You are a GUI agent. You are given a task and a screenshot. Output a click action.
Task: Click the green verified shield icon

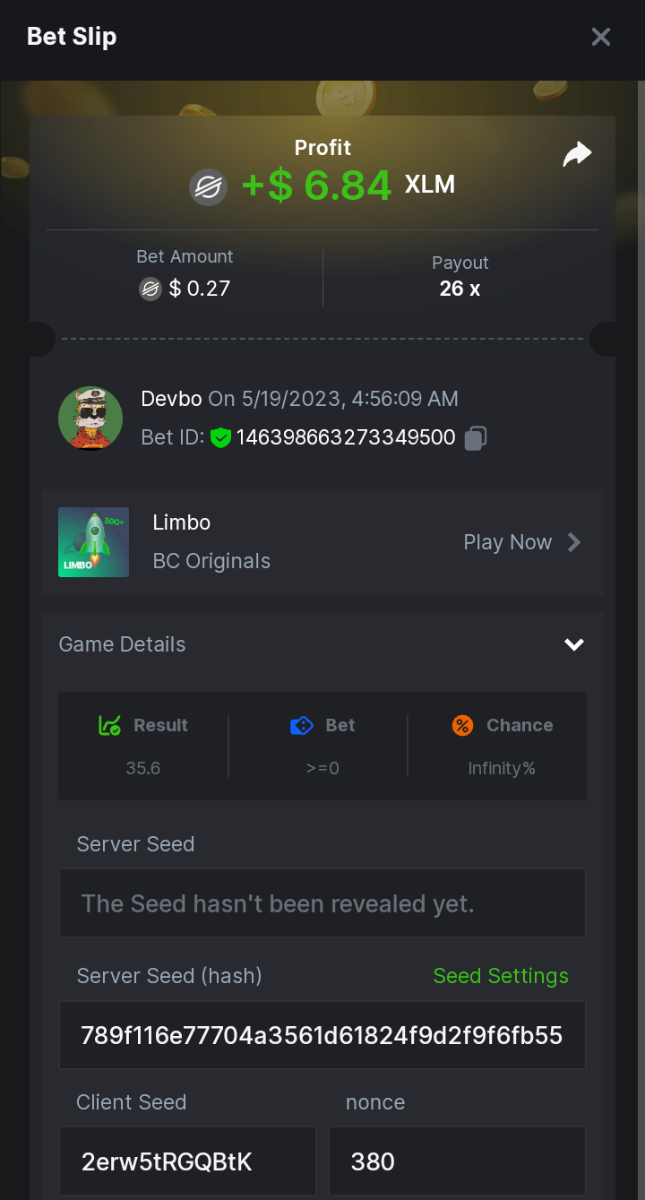coord(221,438)
